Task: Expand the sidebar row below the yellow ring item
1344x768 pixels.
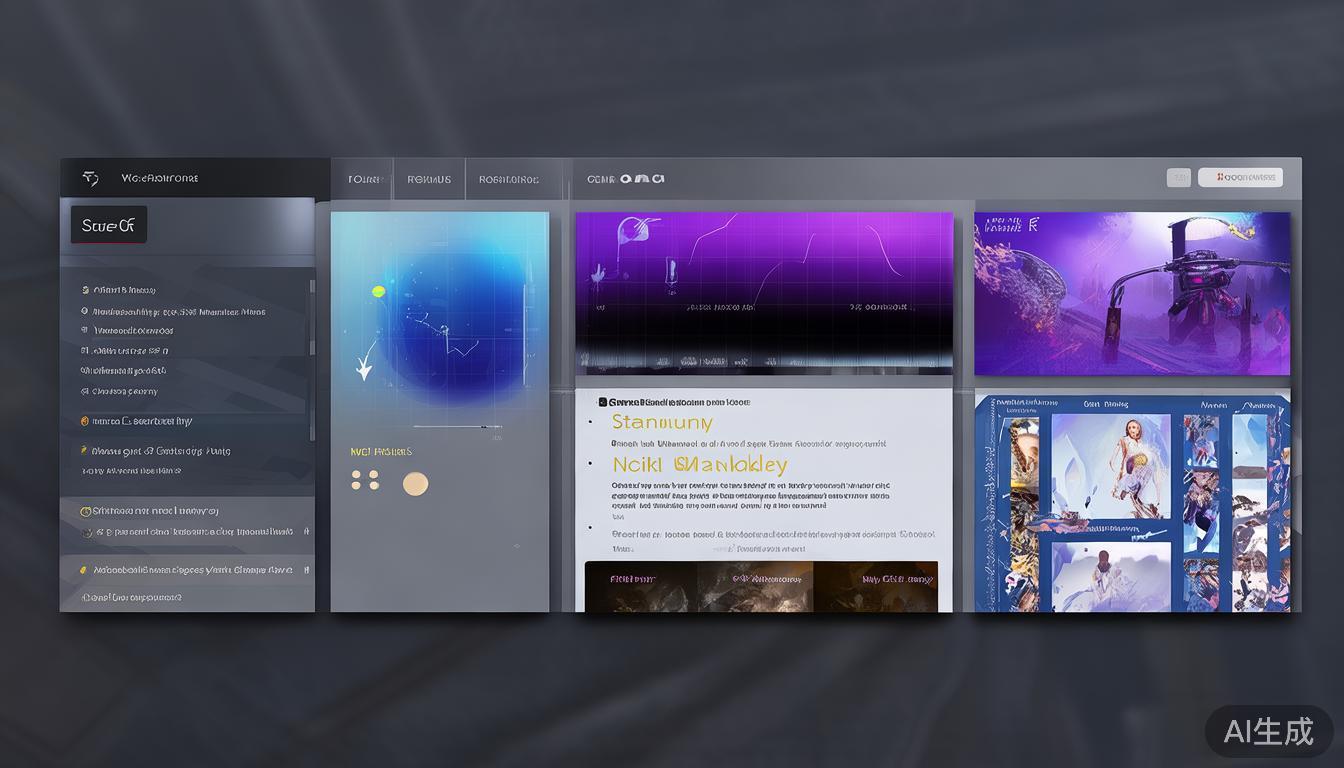Action: click(306, 532)
